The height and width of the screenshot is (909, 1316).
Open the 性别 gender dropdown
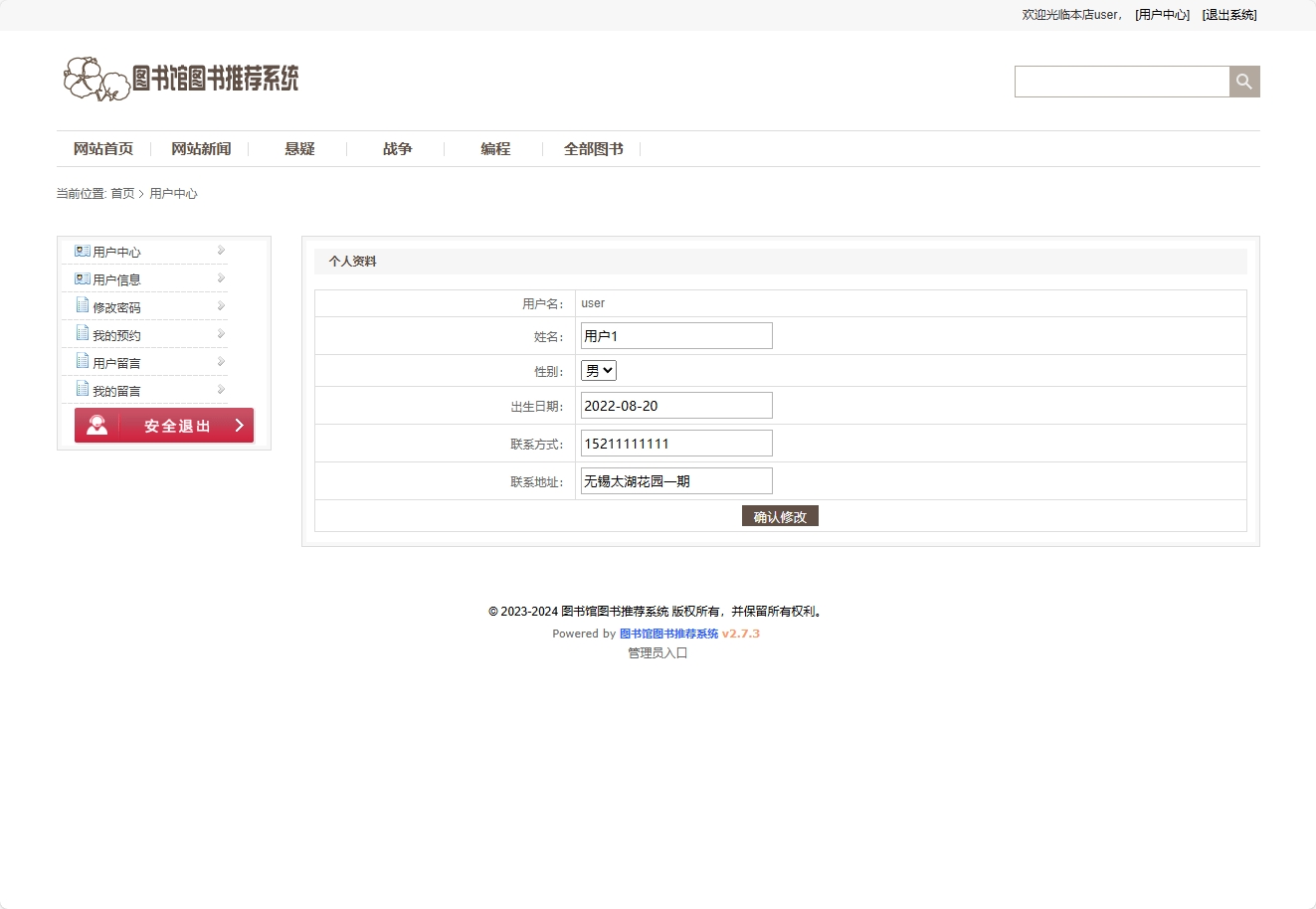(x=598, y=369)
